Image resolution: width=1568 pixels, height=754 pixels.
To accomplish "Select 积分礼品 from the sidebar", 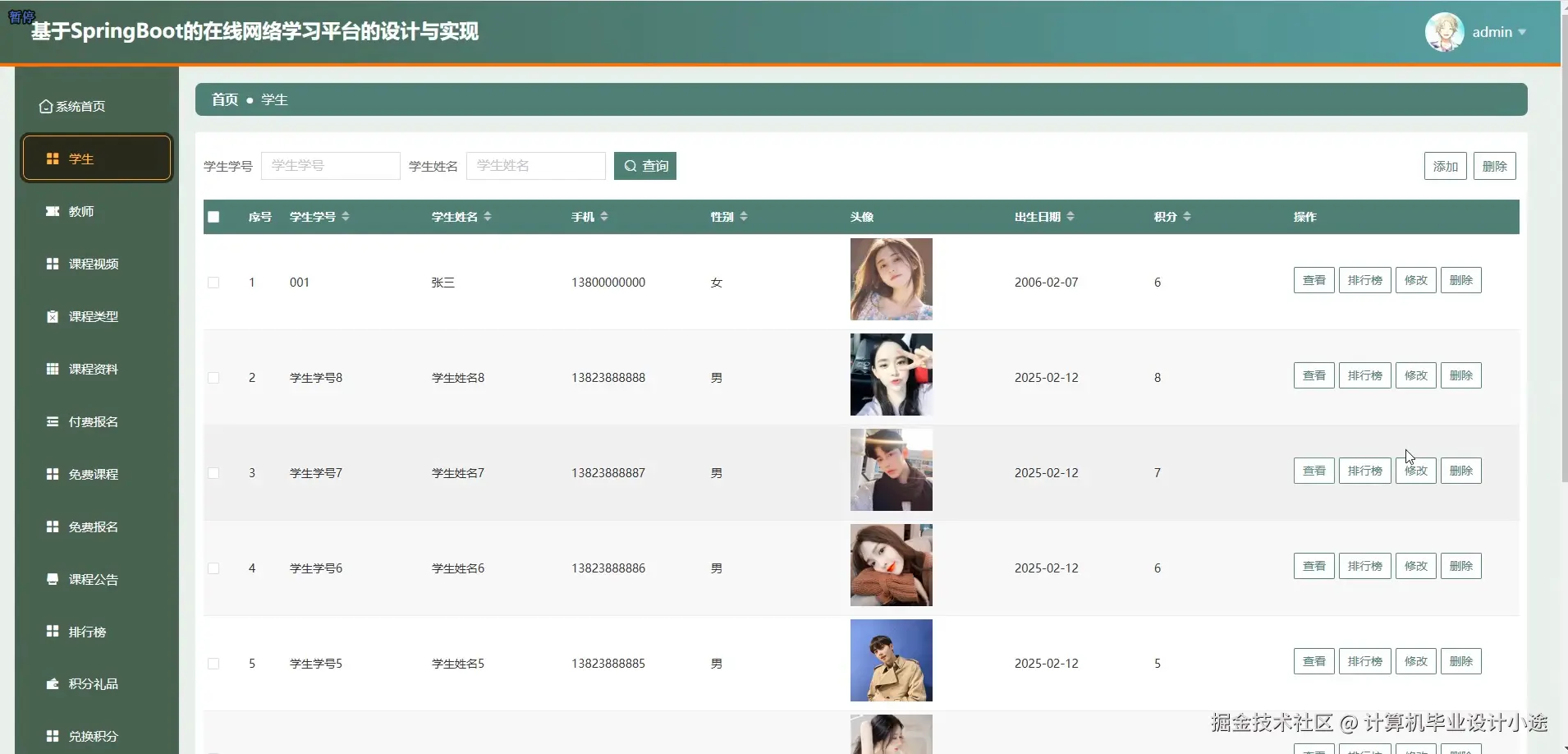I will pyautogui.click(x=97, y=683).
